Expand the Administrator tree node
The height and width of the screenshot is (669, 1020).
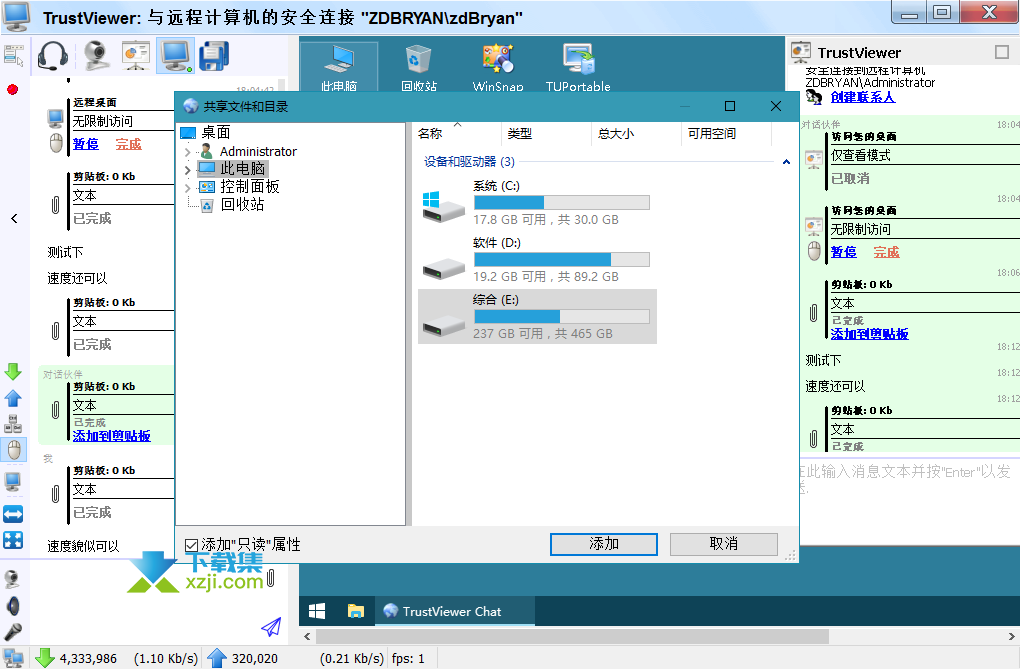[188, 152]
